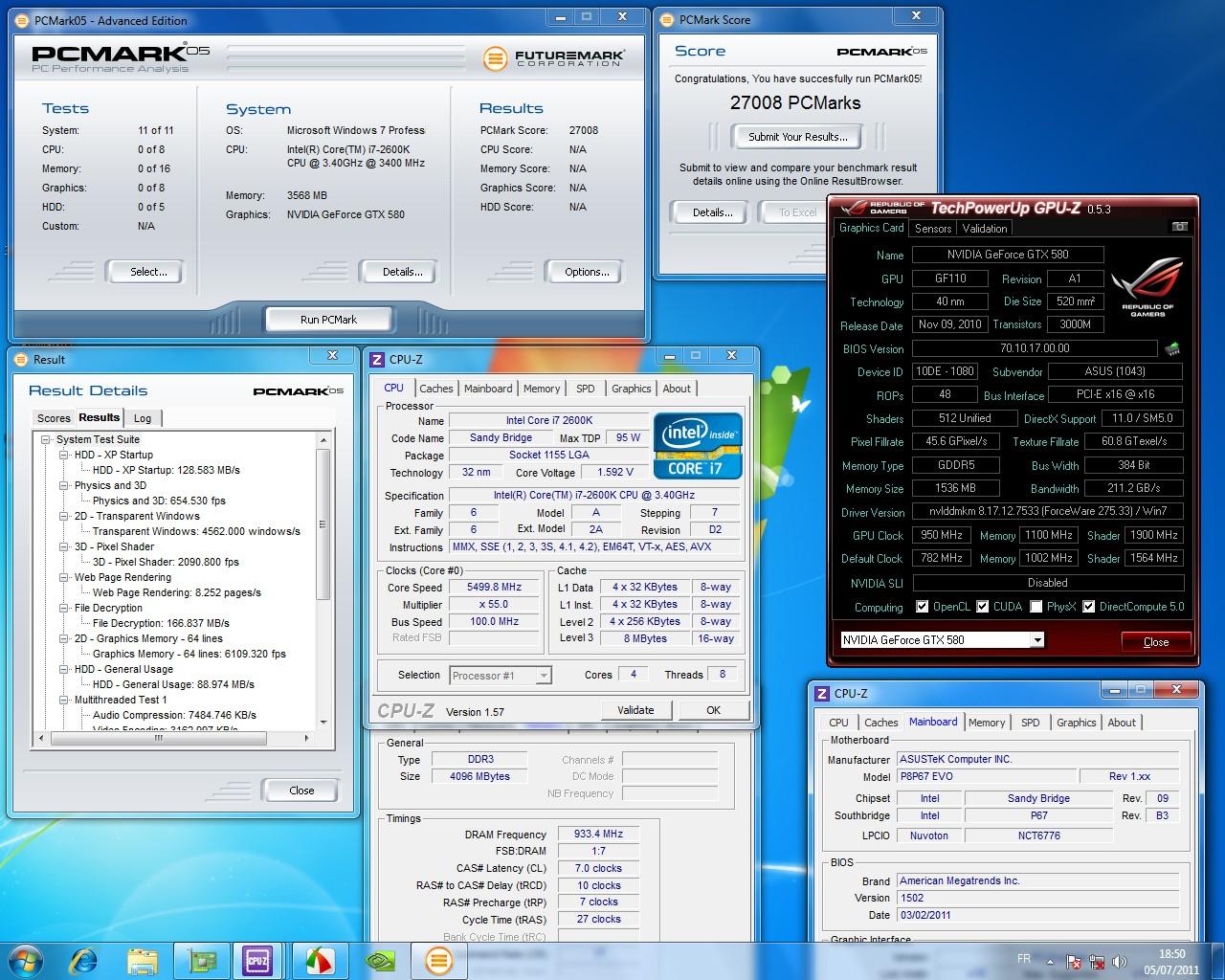
Task: Click Submit Your Results... button
Action: click(797, 137)
